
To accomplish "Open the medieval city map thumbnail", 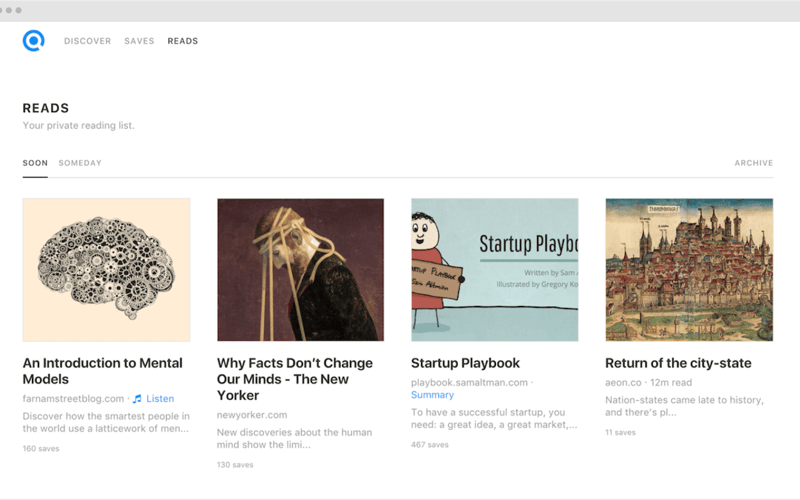I will [x=689, y=269].
